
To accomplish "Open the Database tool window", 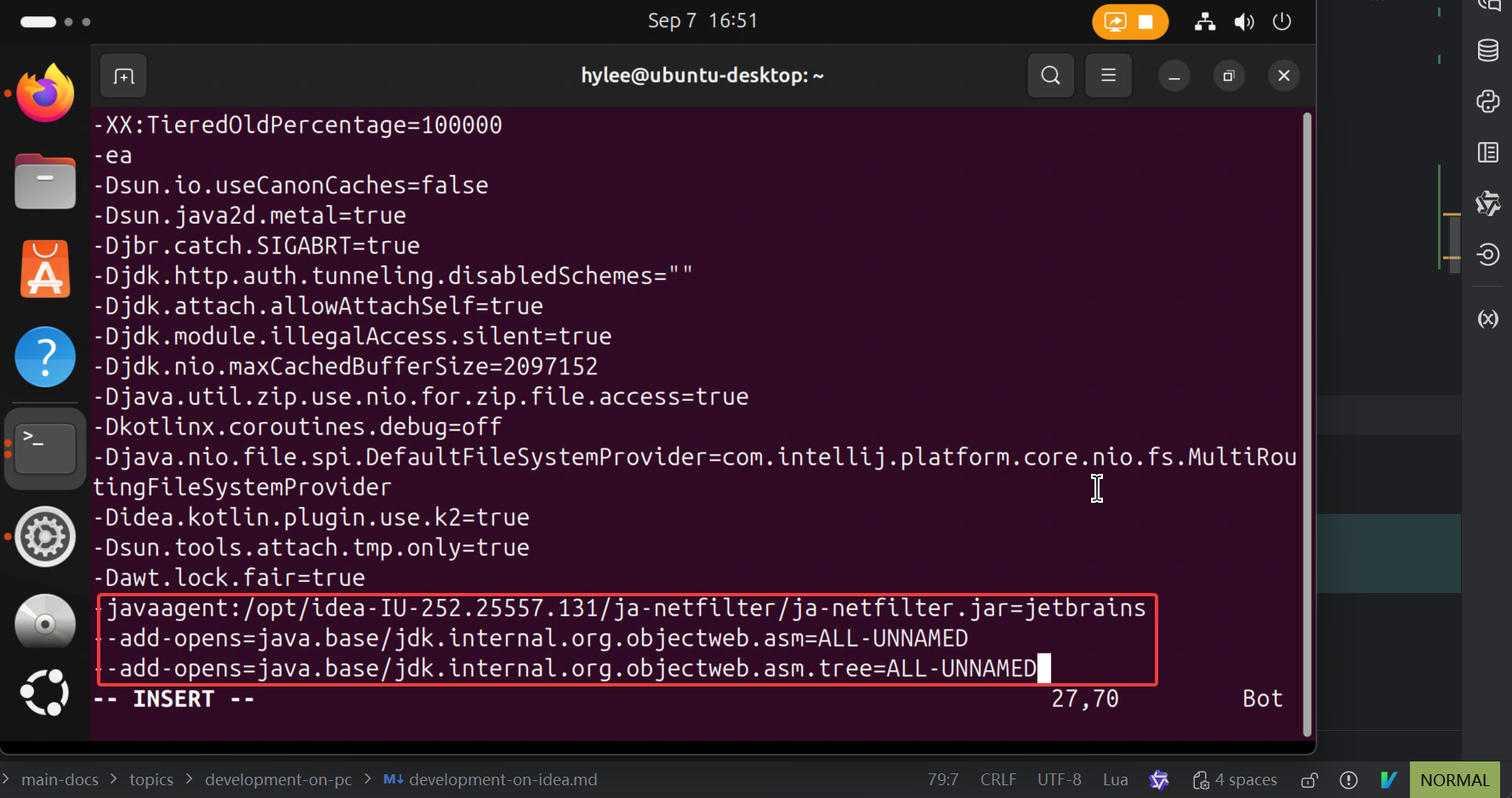I will pyautogui.click(x=1487, y=51).
